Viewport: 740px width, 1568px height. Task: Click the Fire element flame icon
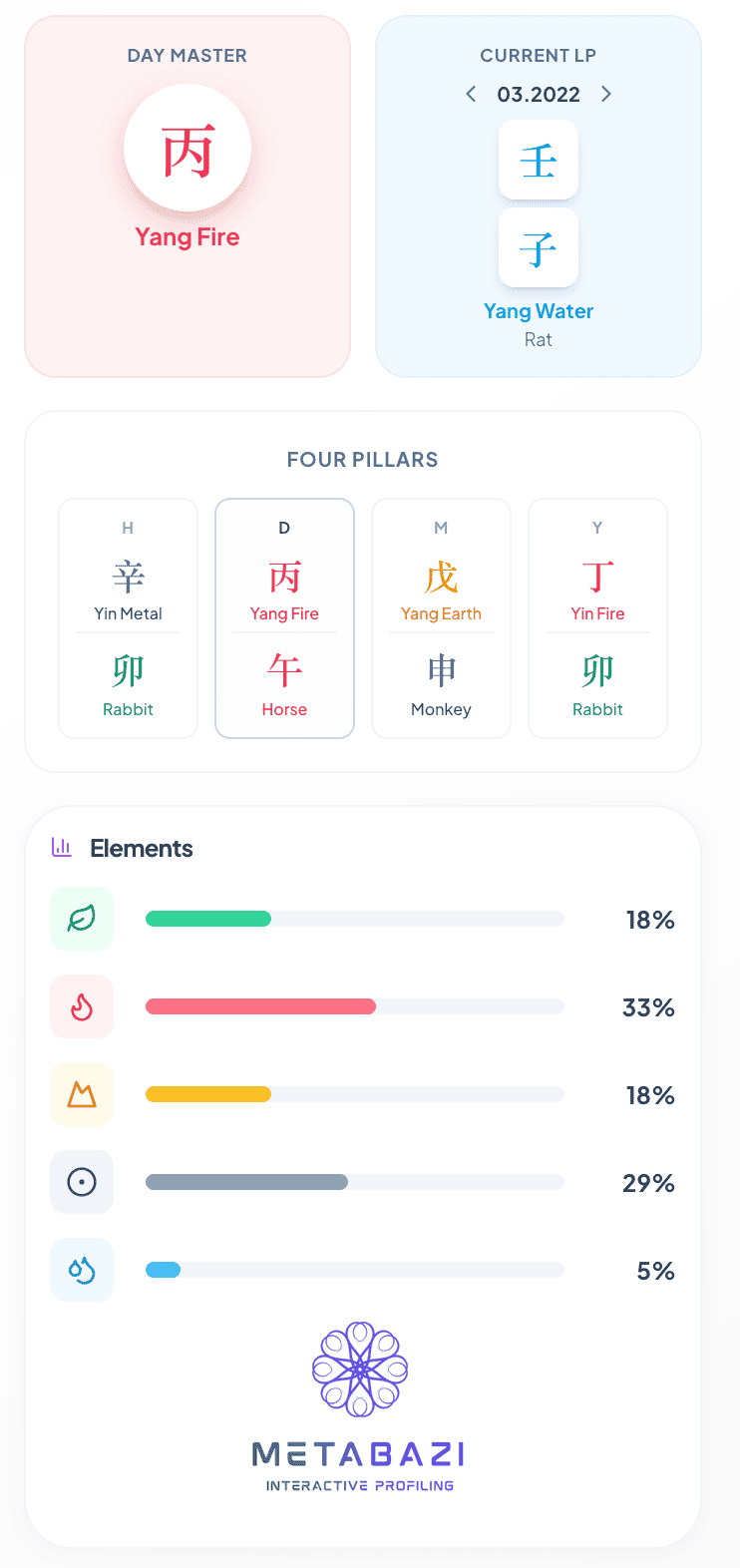(x=82, y=1006)
